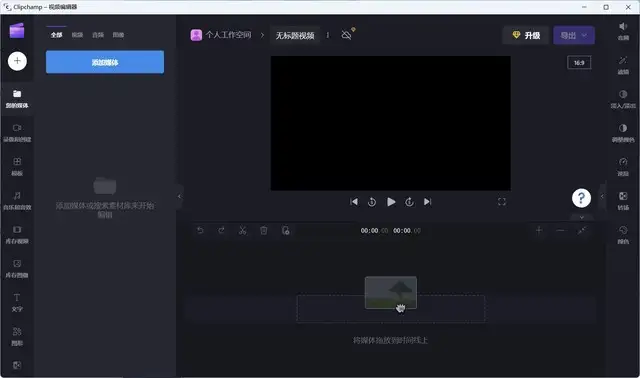Open the Stock images sidebar tab
Screen dimensions: 640x378
(x=17, y=268)
